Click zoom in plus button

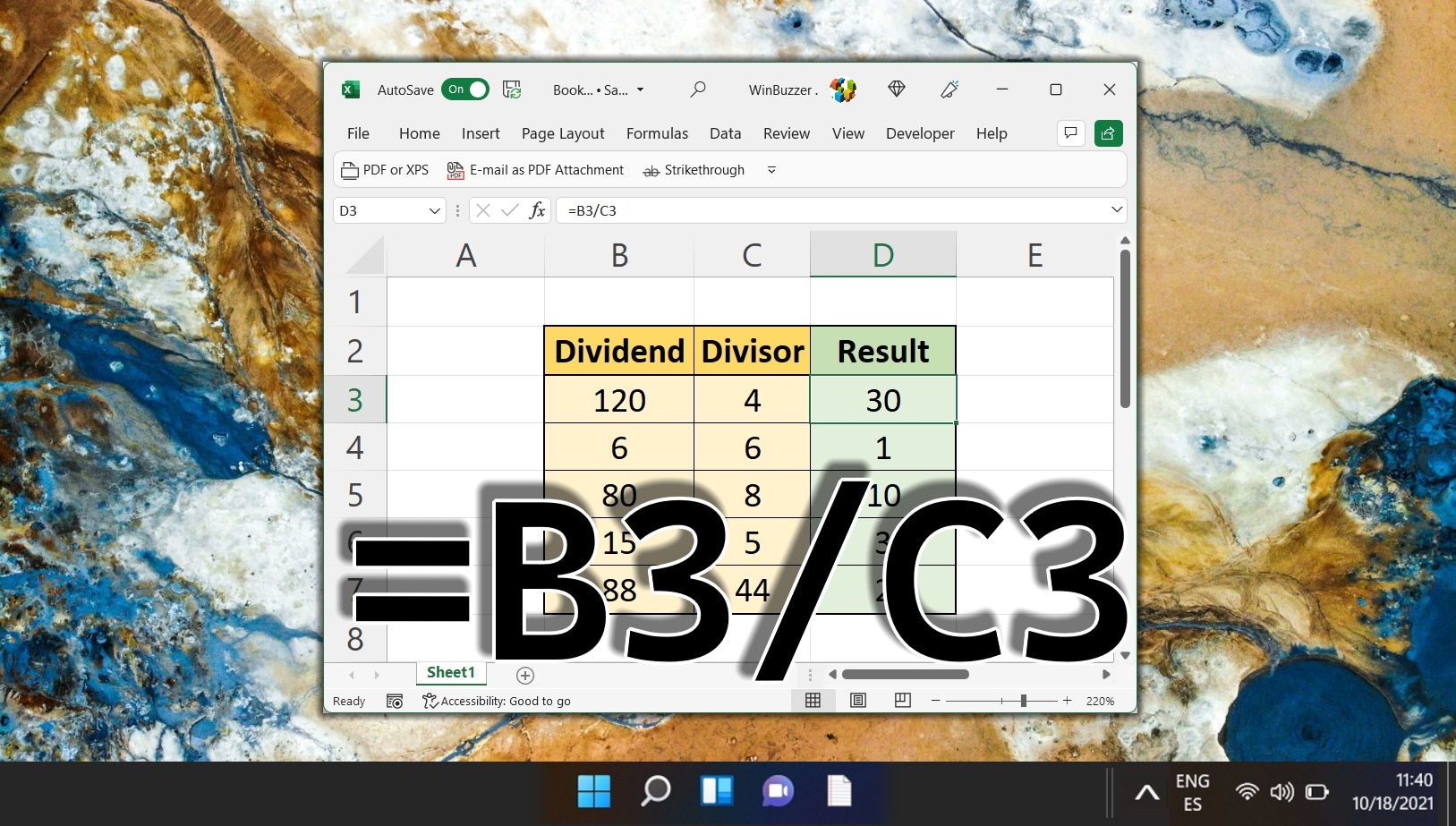point(1067,701)
